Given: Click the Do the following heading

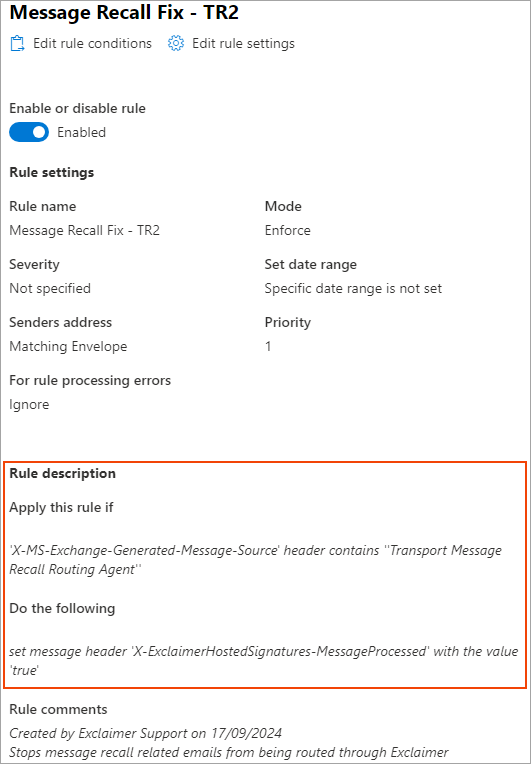Looking at the screenshot, I should [x=62, y=609].
